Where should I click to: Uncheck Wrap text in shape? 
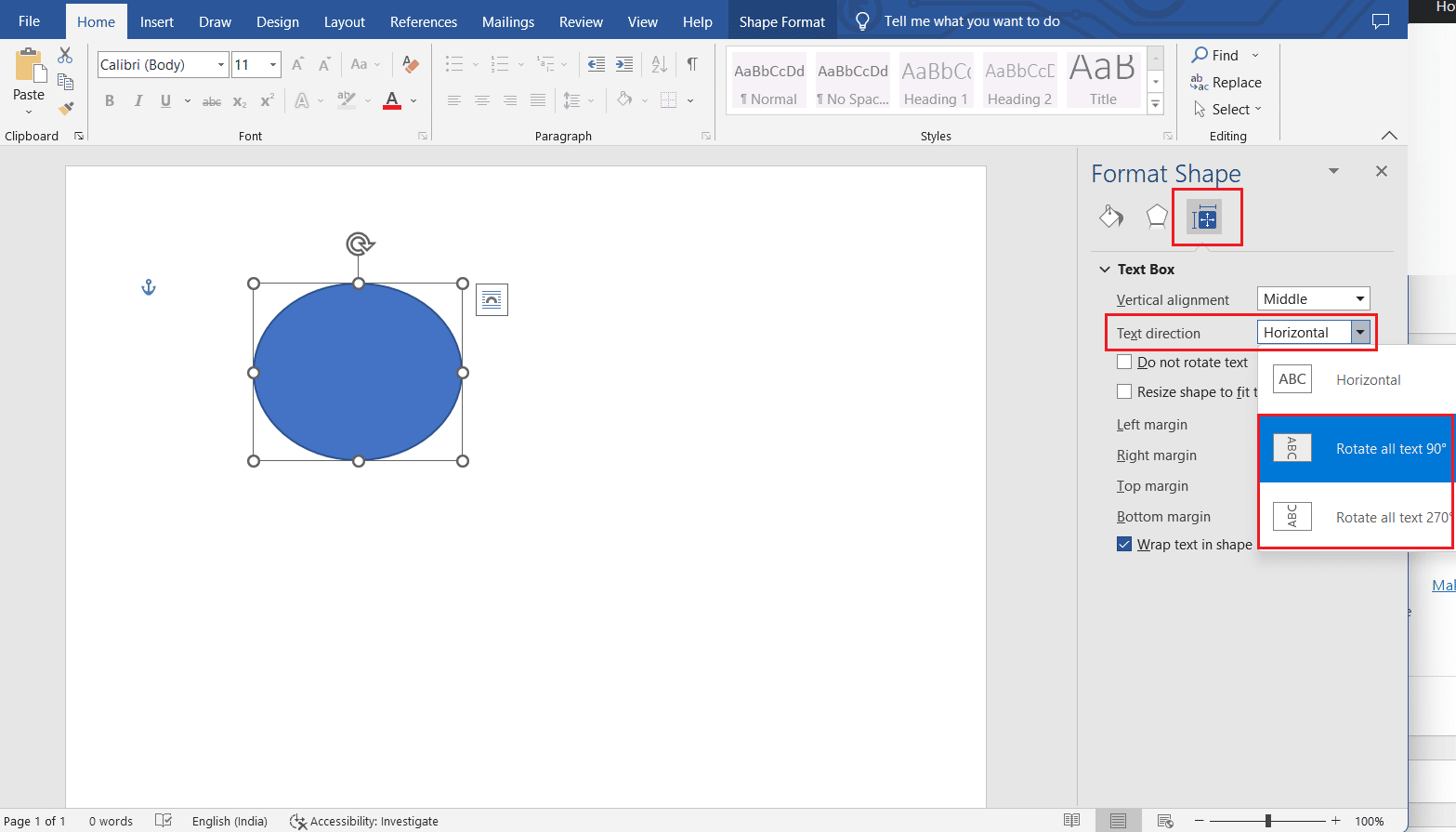pyautogui.click(x=1124, y=545)
